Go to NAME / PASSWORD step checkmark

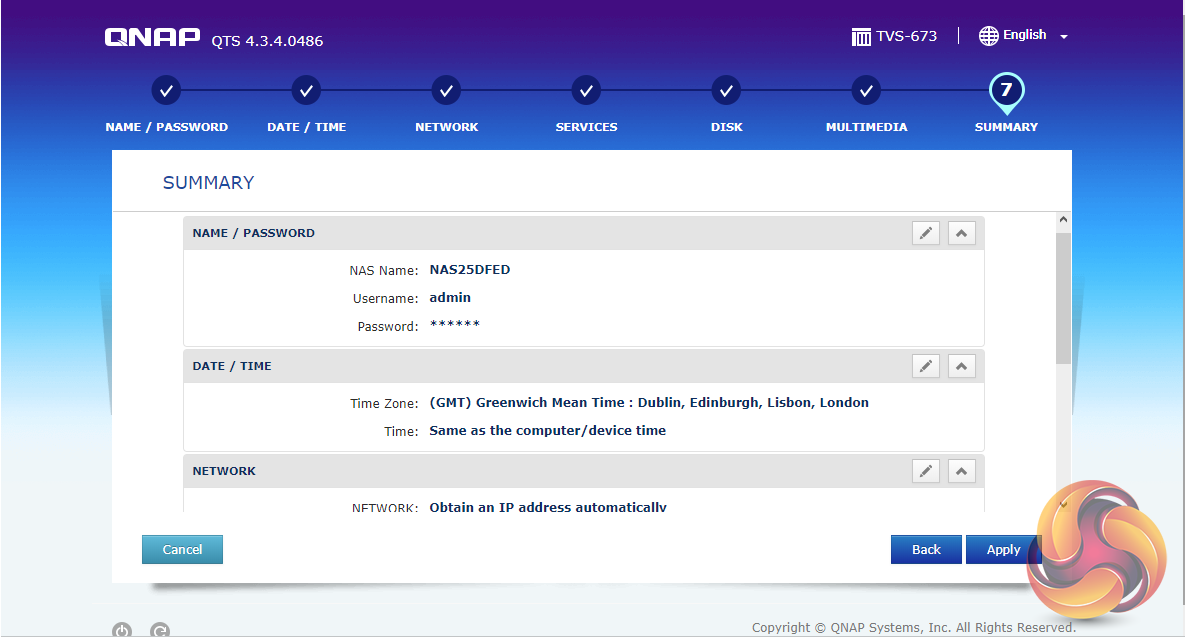(166, 91)
